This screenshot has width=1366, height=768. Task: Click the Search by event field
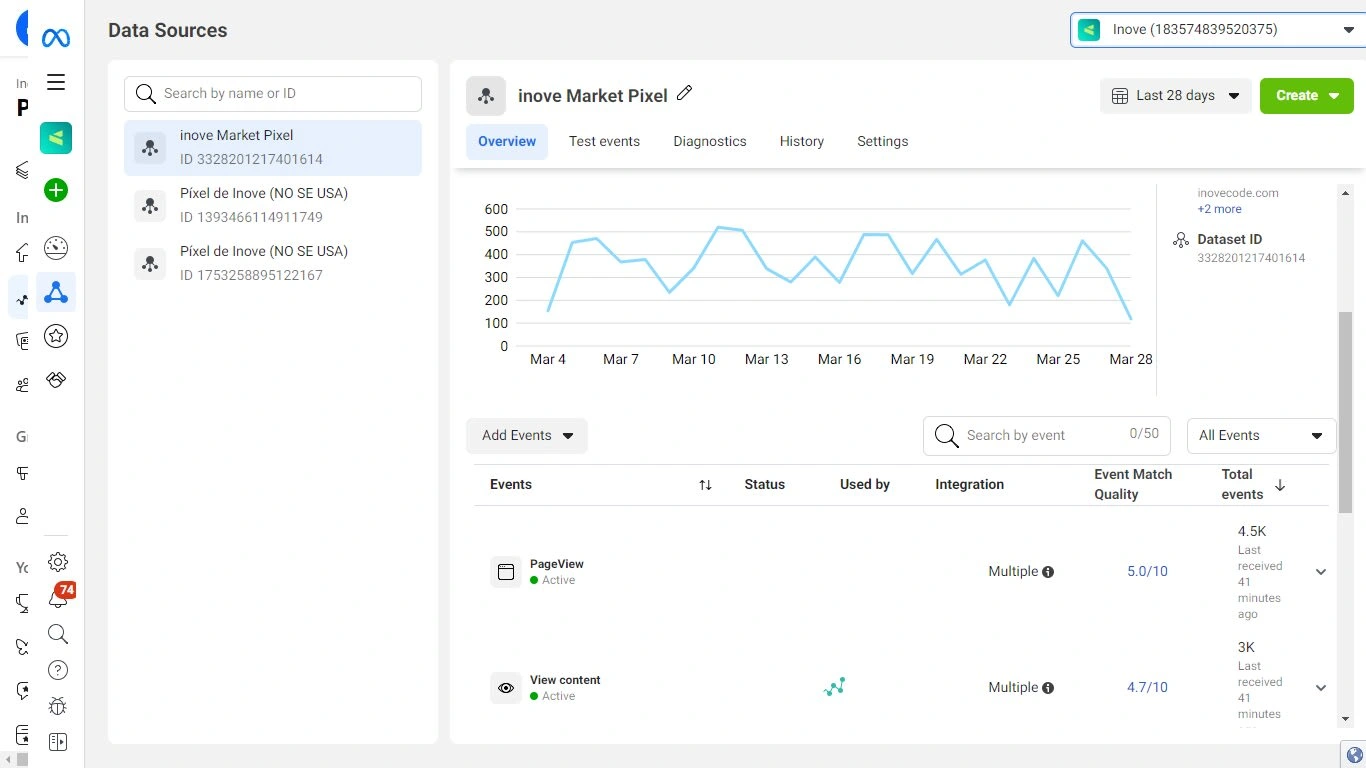click(x=1047, y=436)
